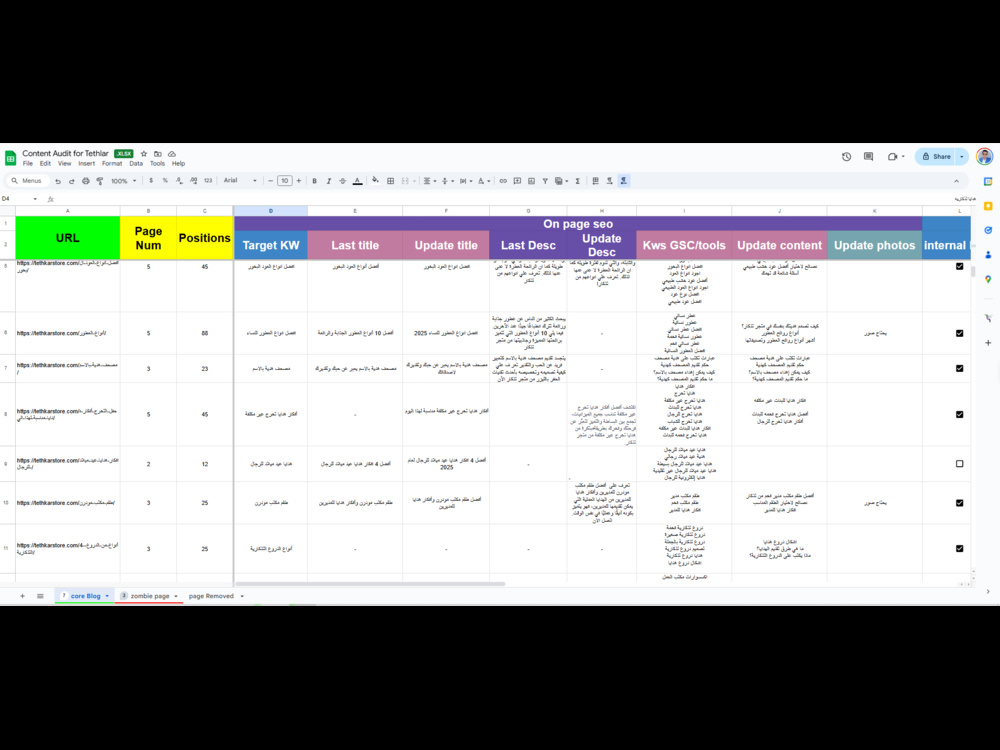Insert a chart from toolbar

531,181
